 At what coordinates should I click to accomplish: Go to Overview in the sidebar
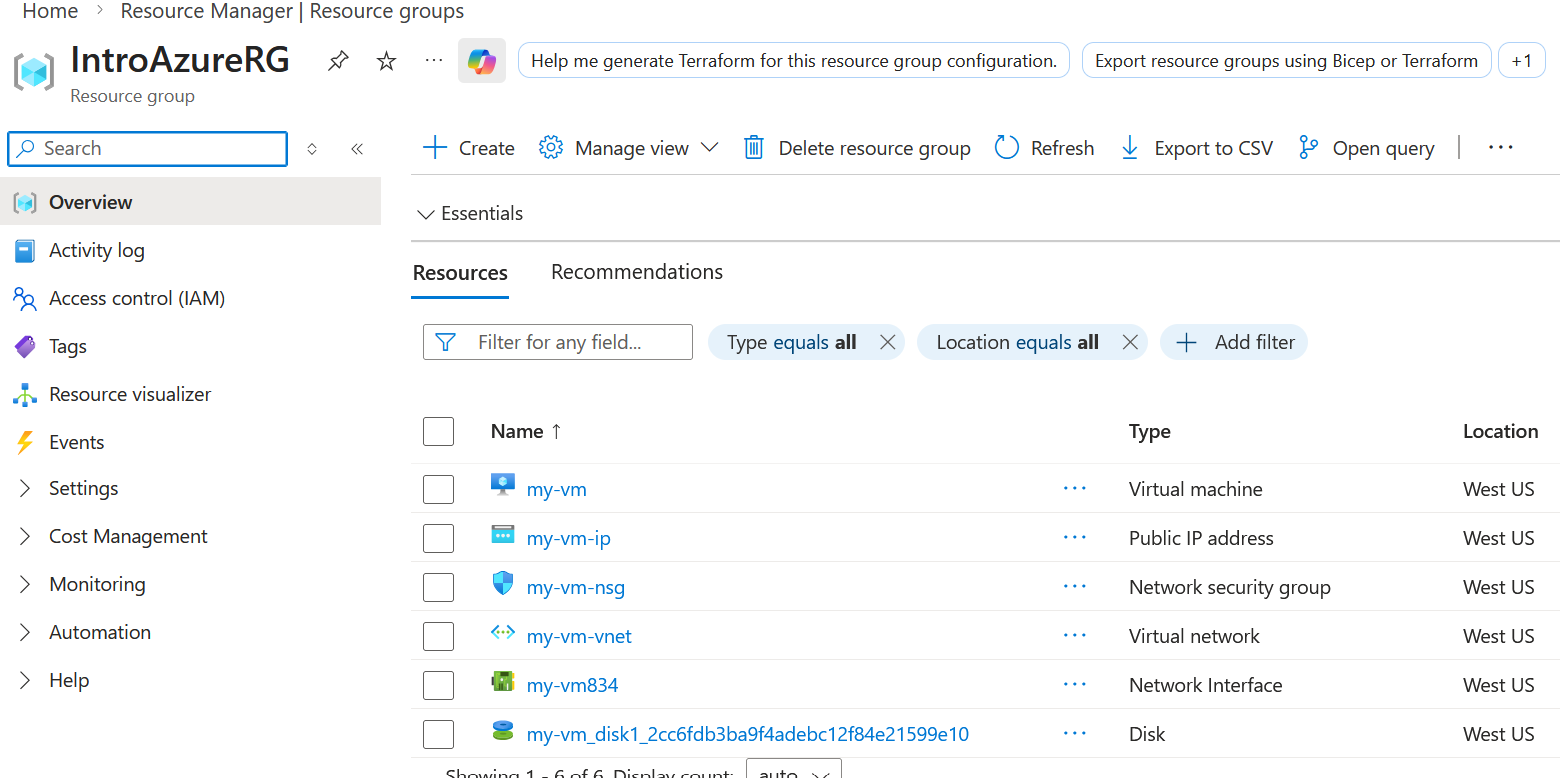[191, 202]
